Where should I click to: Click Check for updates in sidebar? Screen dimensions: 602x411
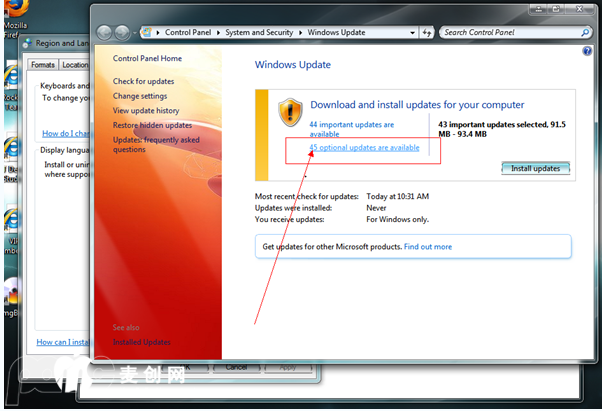[x=143, y=81]
